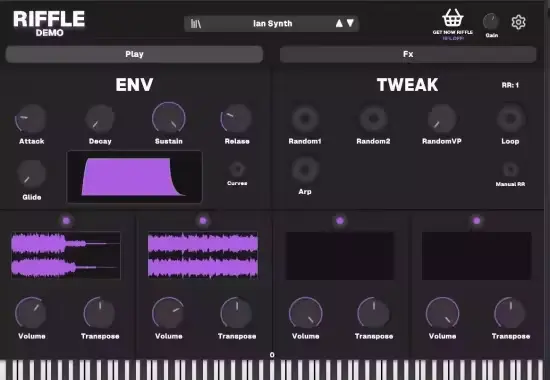The width and height of the screenshot is (550, 380).
Task: Switch to the Fx tab
Action: pos(408,54)
